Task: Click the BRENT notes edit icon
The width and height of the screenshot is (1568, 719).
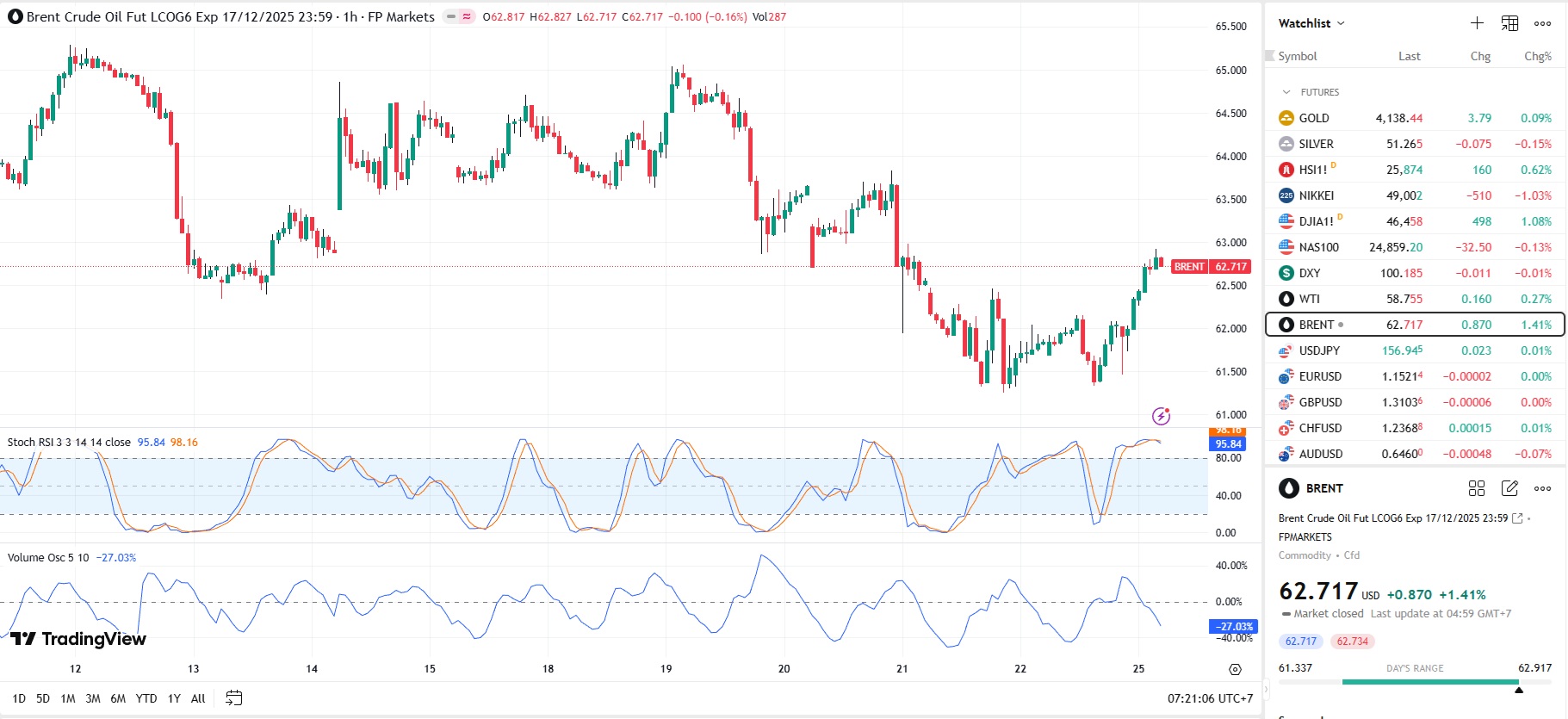Action: (x=1509, y=488)
